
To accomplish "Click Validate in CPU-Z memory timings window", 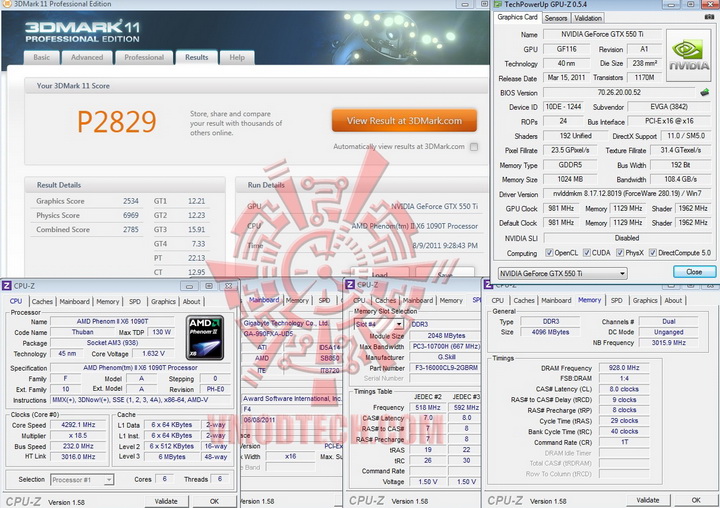I will click(x=648, y=500).
